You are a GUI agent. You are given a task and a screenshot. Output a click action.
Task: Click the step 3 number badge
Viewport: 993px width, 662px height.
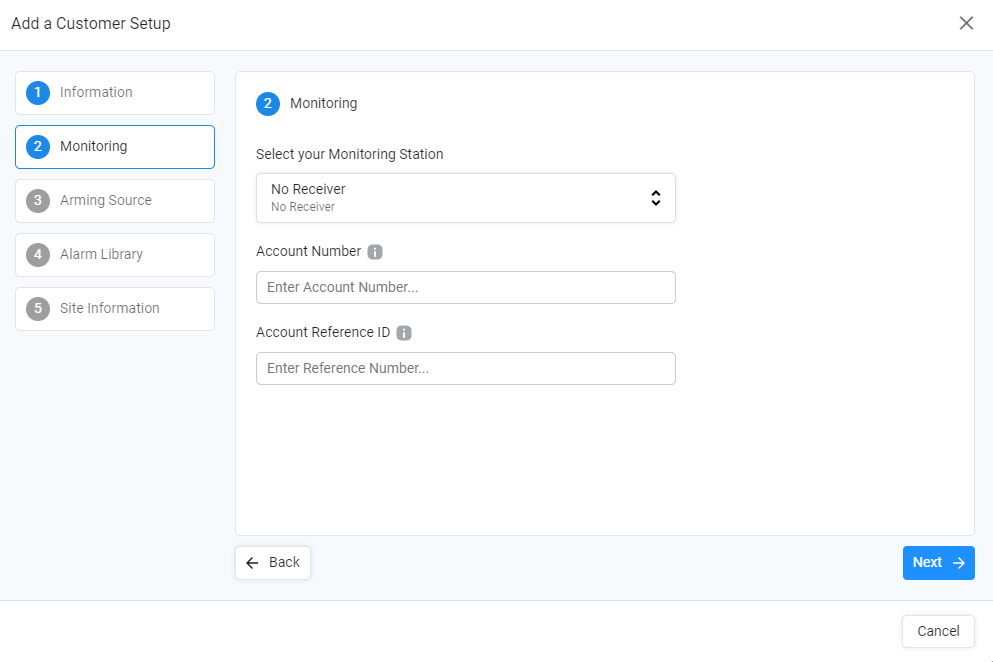[38, 201]
